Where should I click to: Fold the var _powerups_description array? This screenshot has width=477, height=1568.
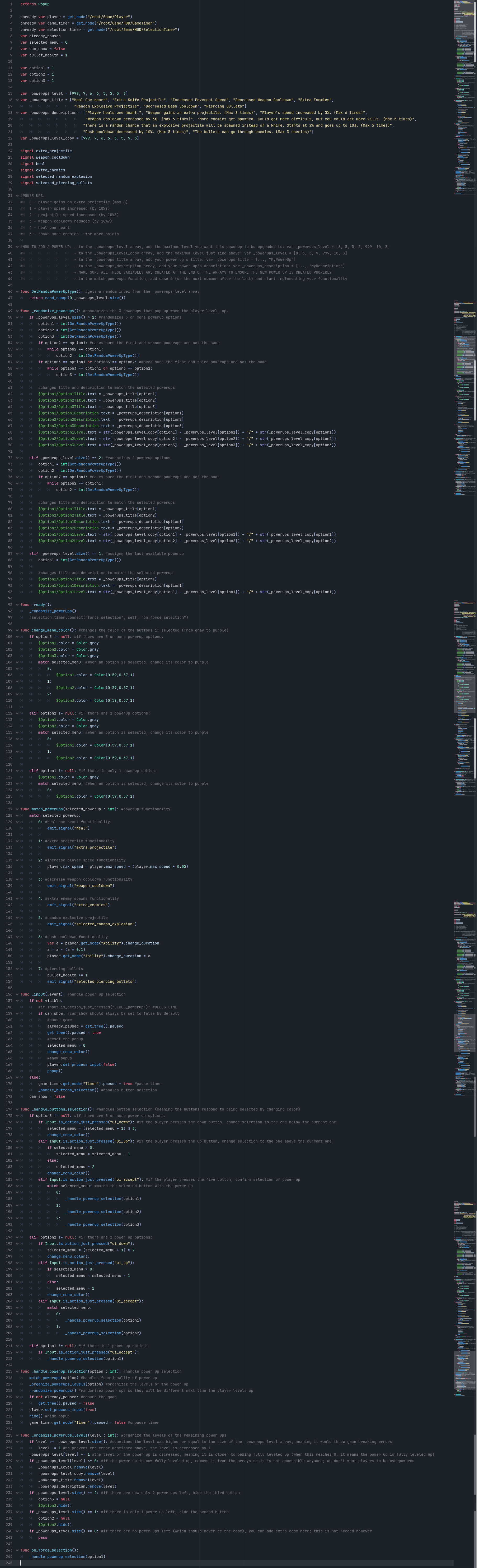tap(17, 113)
